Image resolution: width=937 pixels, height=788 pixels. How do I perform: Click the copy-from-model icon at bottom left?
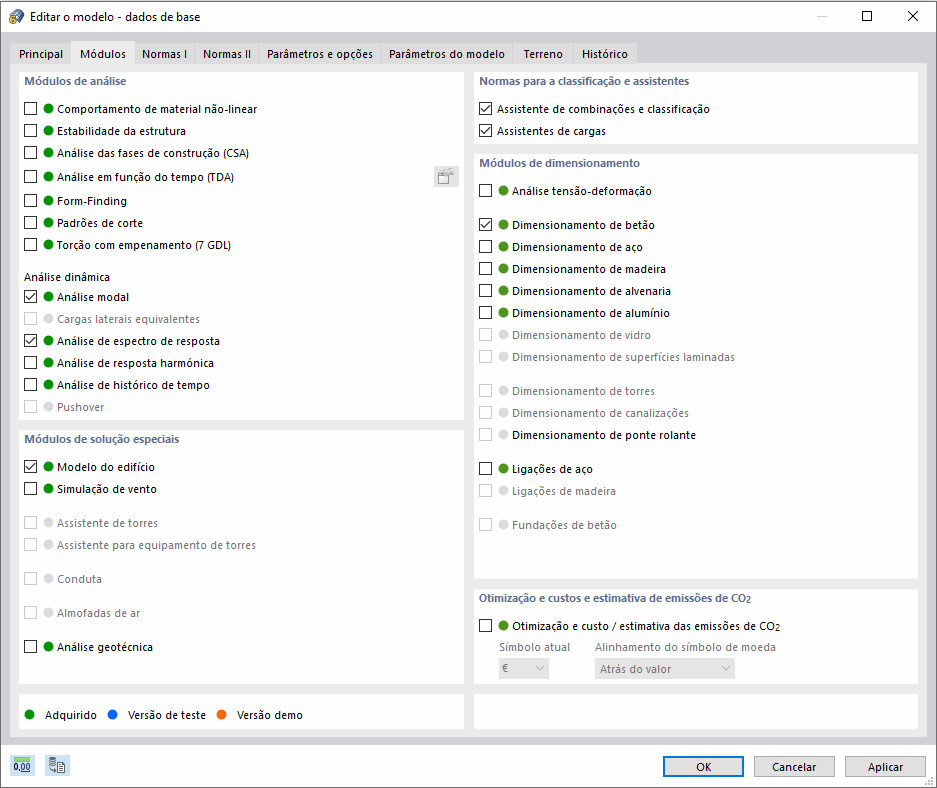point(56,765)
